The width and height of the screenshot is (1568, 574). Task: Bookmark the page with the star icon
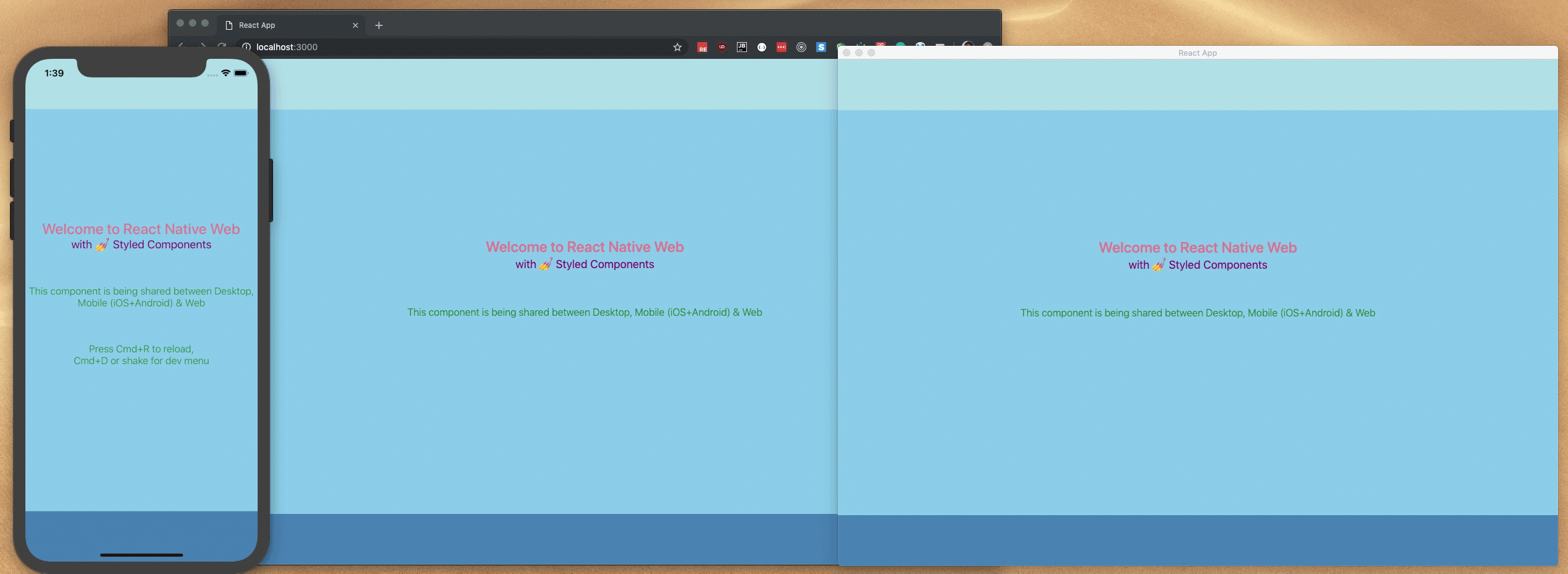(677, 47)
